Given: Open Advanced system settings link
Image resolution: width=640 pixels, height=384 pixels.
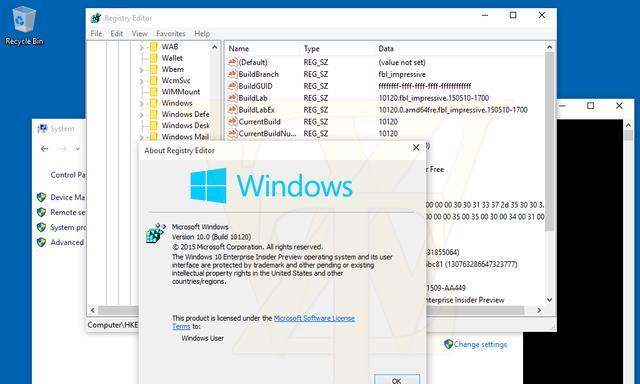Looking at the screenshot, I should [x=67, y=242].
